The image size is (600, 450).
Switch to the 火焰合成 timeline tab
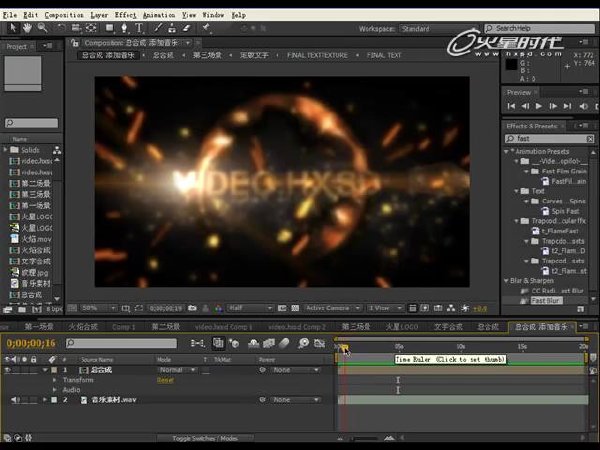coord(83,327)
